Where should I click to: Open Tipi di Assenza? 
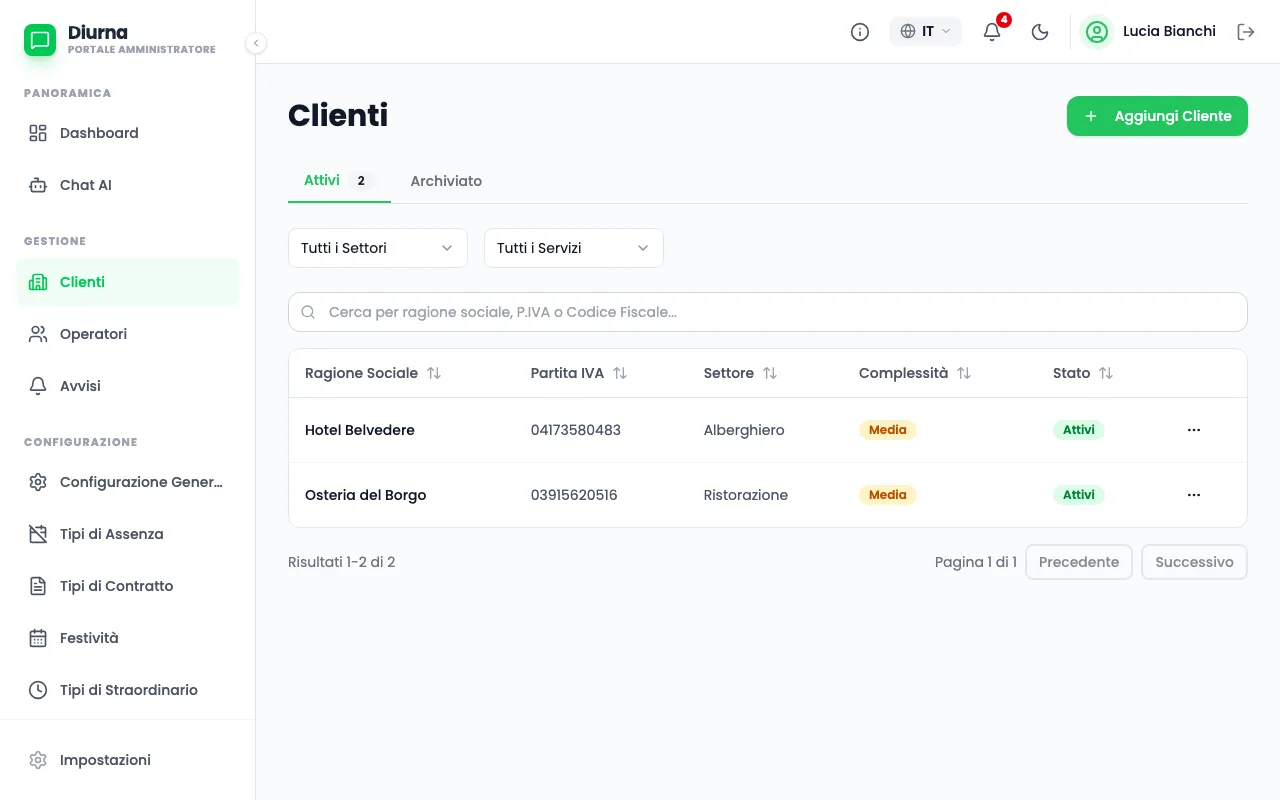tap(128, 534)
